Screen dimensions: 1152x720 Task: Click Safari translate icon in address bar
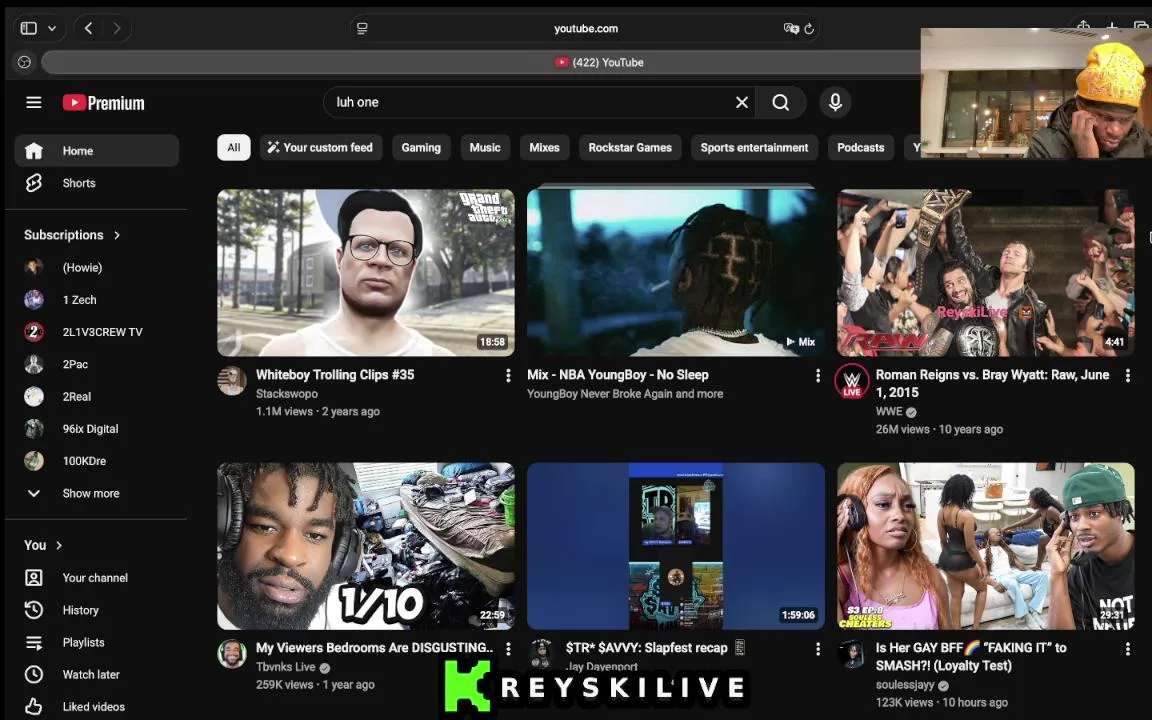click(791, 29)
